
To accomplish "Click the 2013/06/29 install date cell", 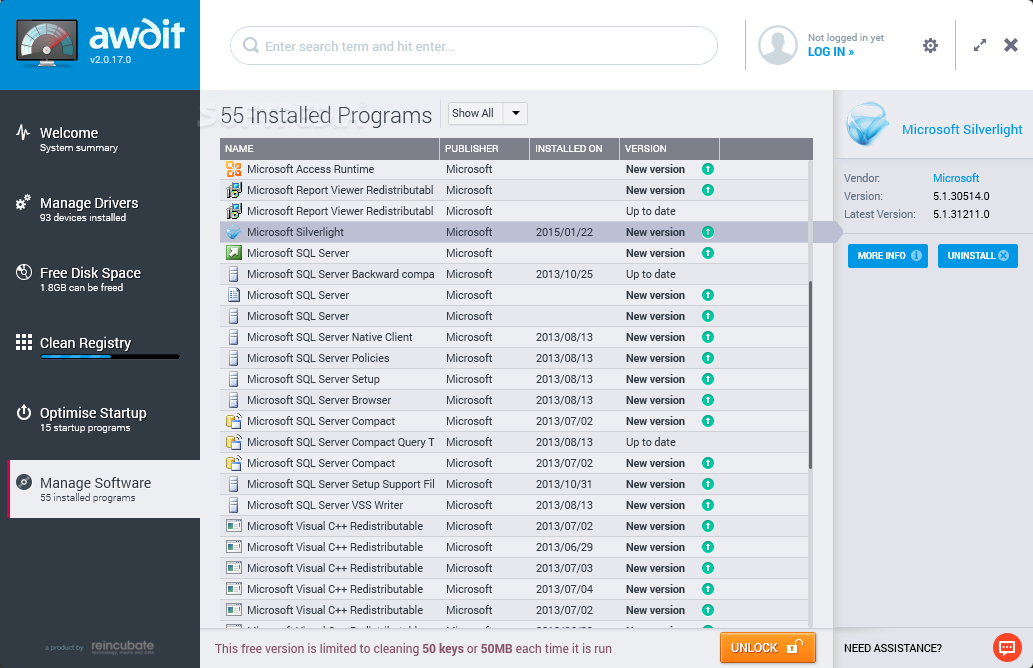I will 564,547.
